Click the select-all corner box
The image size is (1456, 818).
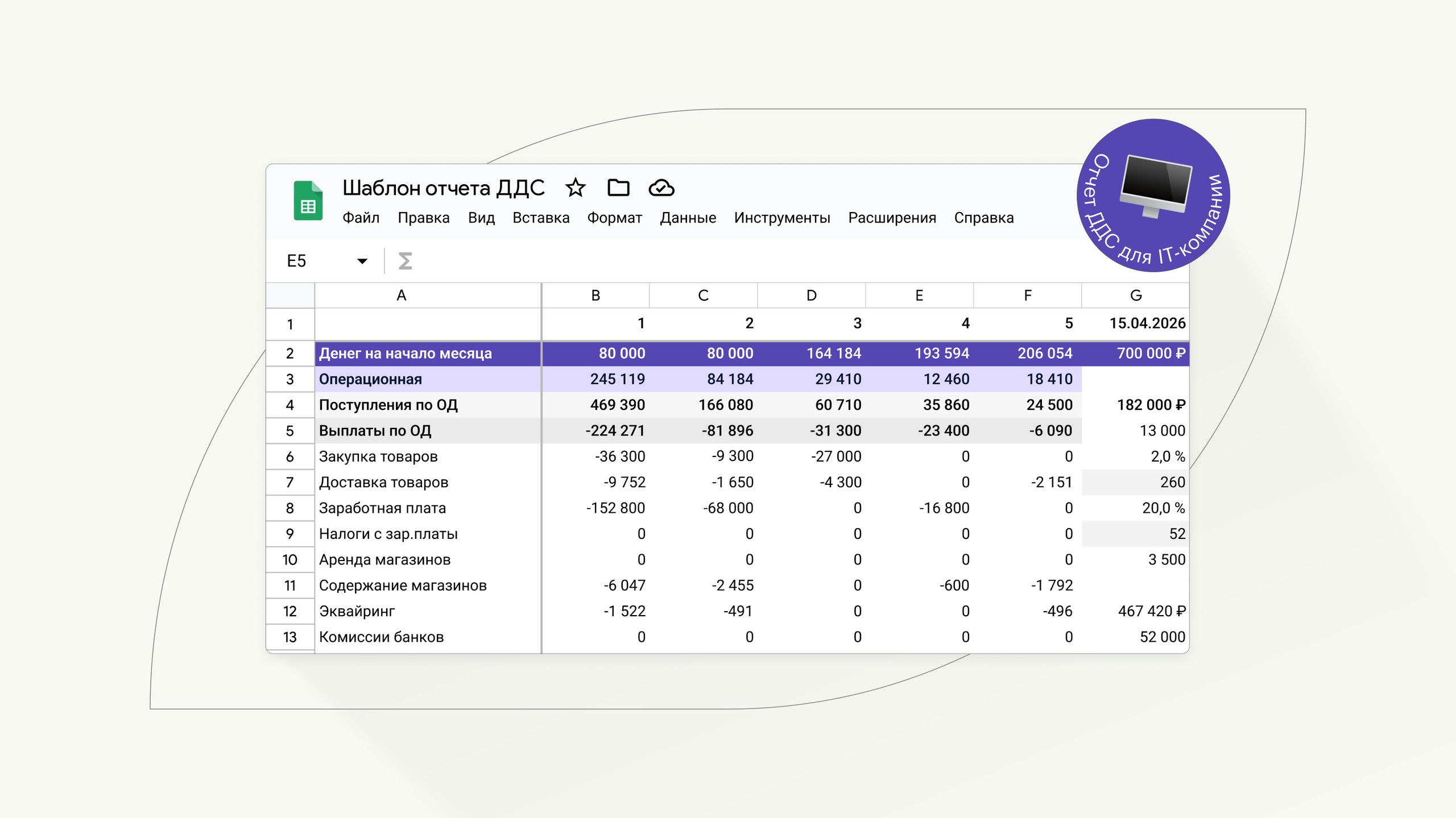pos(290,296)
